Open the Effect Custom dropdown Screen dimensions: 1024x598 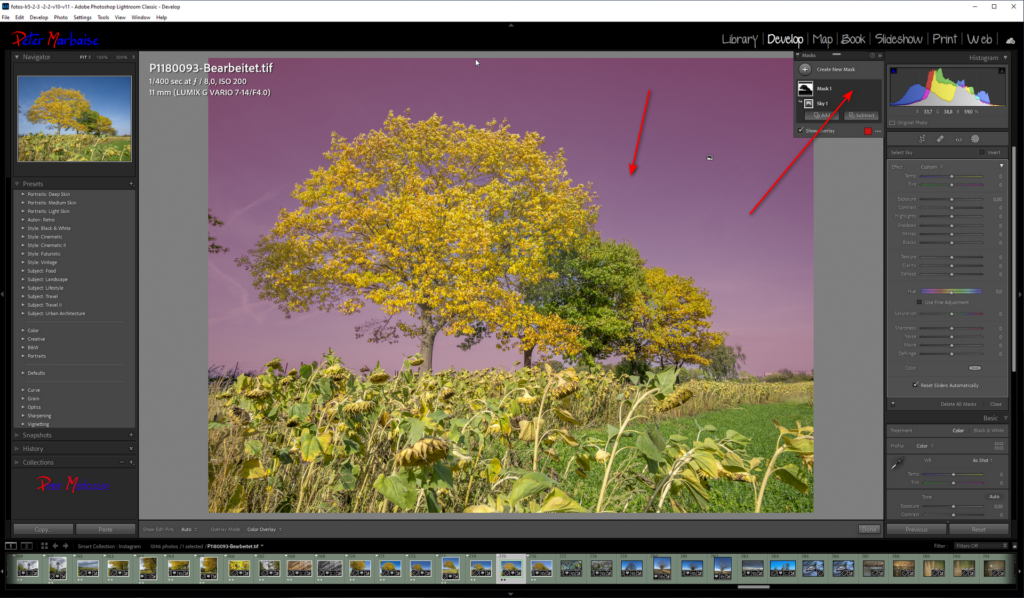point(931,167)
